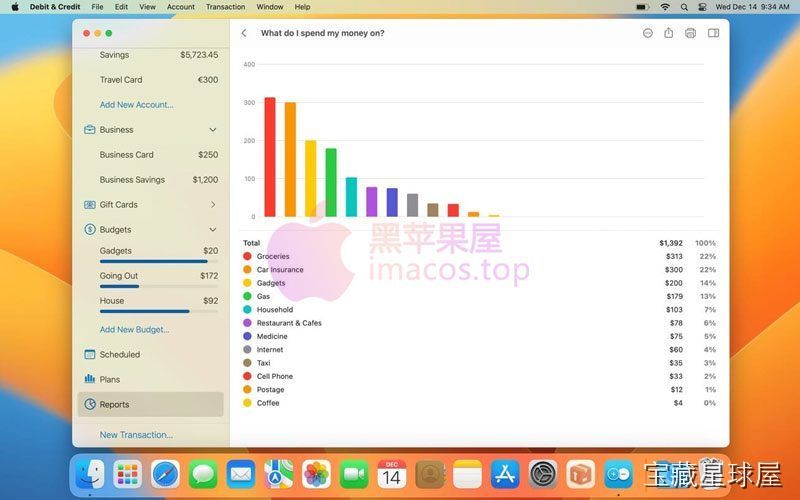
Task: Open Launchpad from the dock
Action: [128, 474]
